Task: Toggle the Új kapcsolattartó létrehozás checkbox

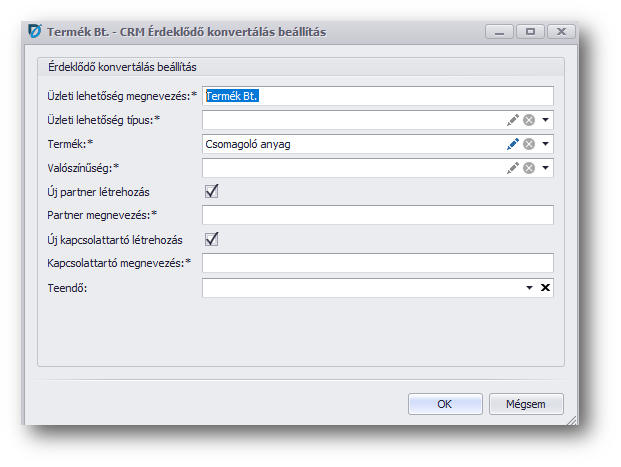Action: [211, 239]
